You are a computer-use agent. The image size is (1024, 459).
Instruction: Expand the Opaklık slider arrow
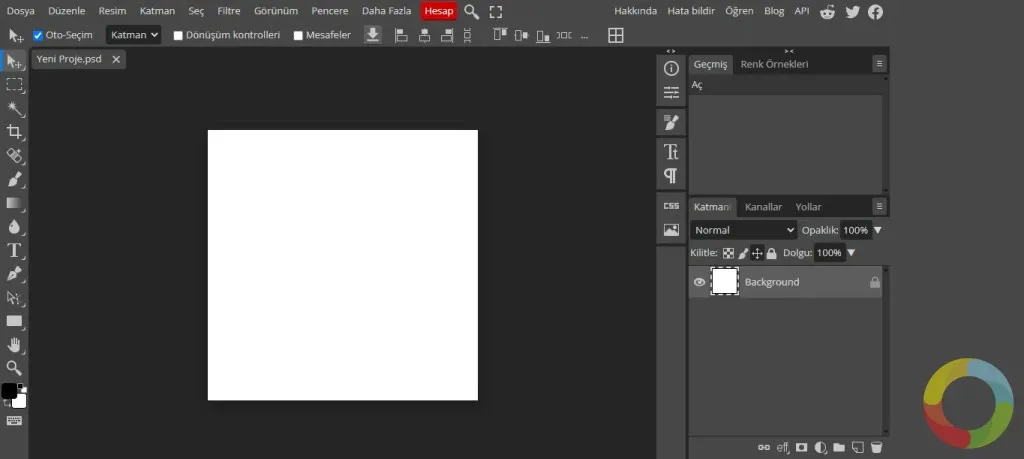[878, 230]
